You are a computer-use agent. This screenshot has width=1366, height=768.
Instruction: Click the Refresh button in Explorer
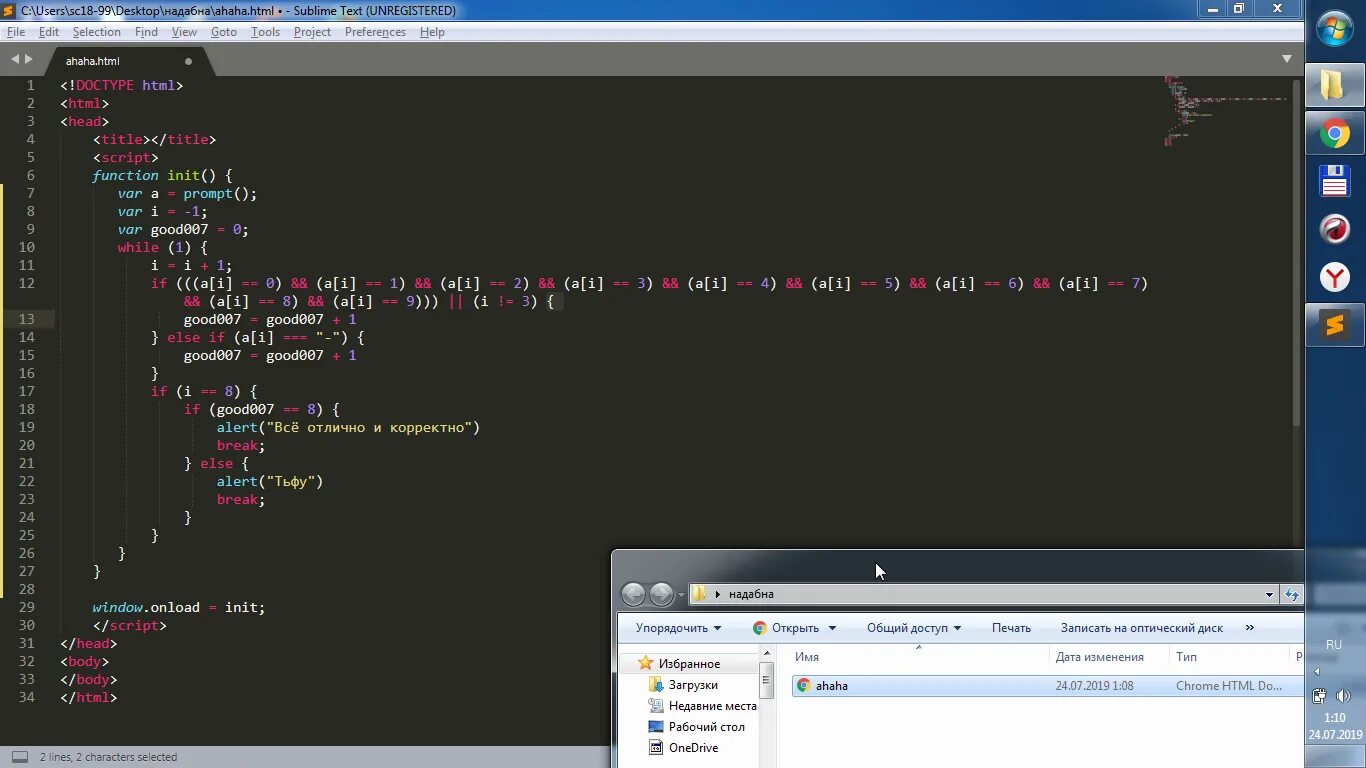(1292, 594)
